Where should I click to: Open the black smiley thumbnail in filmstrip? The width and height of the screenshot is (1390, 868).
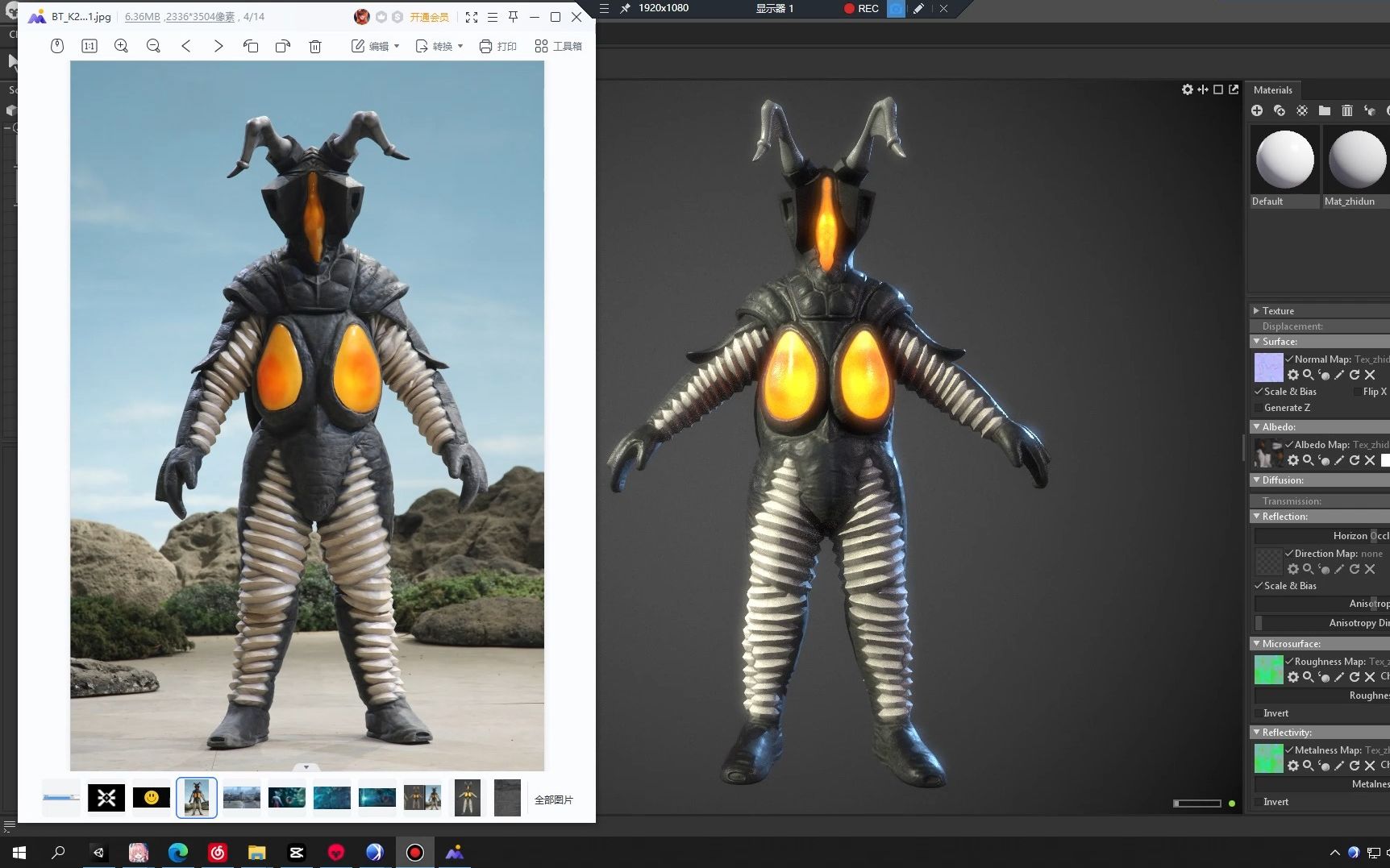pyautogui.click(x=152, y=798)
